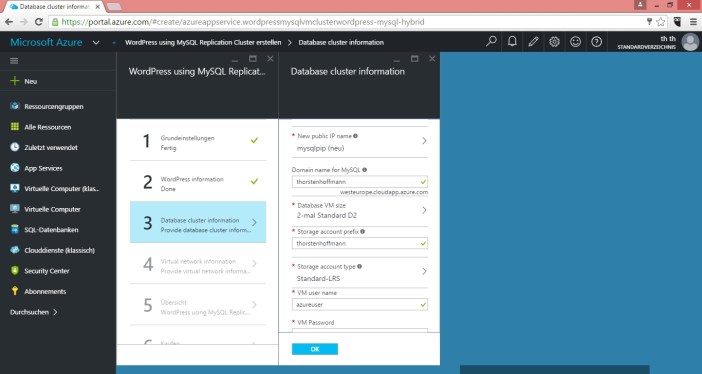Click the Storage account prefix field
Viewport: 702px width, 374px height.
tap(360, 243)
